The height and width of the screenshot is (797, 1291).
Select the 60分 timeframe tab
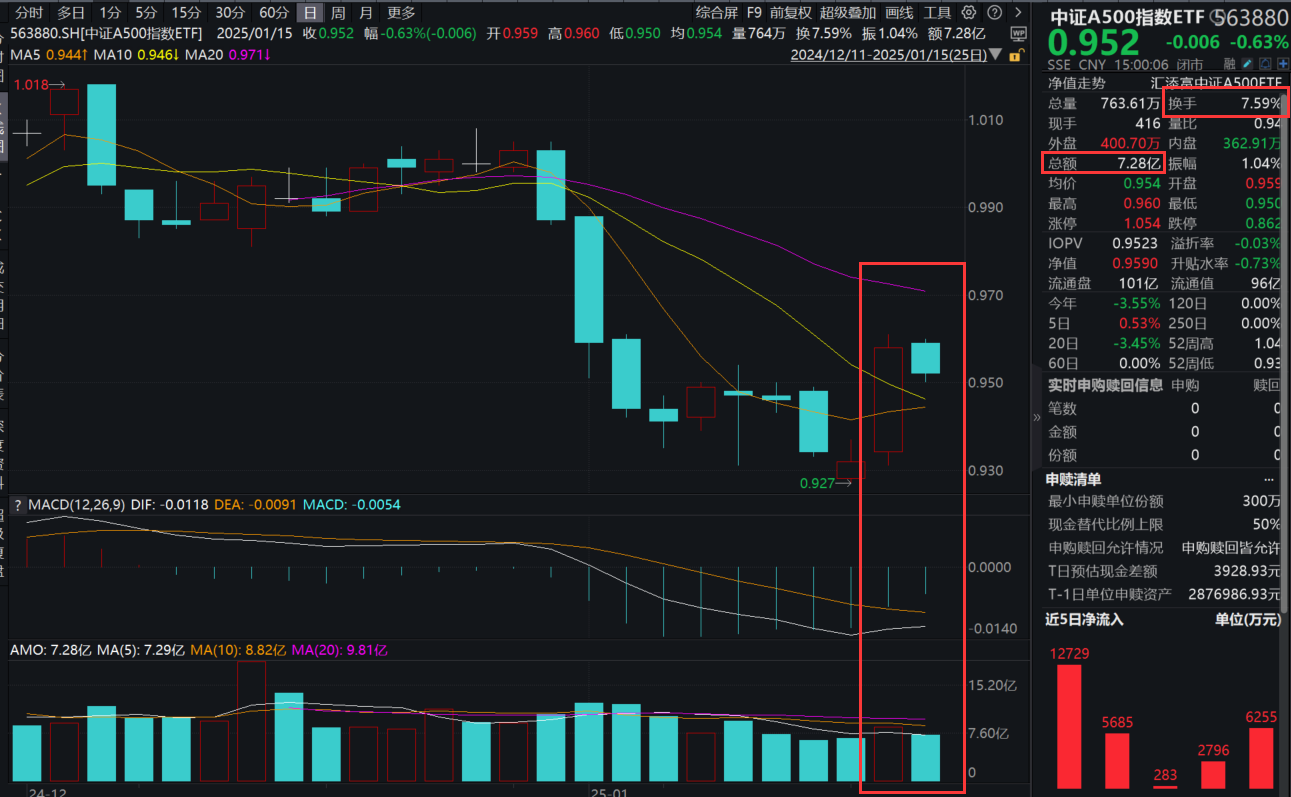(x=273, y=13)
